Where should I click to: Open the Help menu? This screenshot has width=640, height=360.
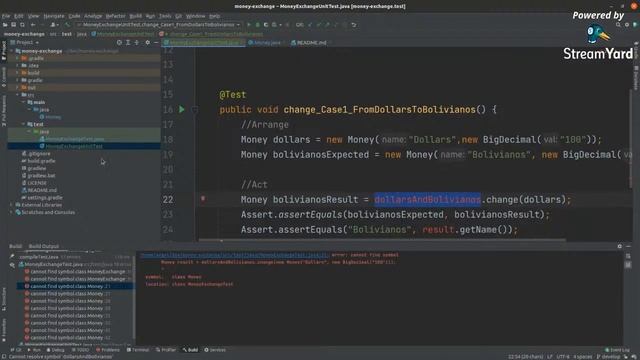pyautogui.click(x=215, y=16)
